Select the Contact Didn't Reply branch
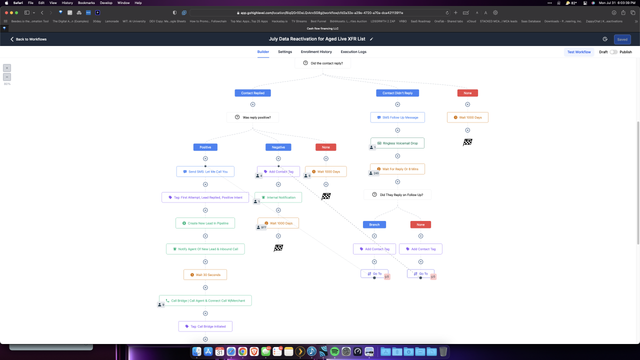The image size is (640, 360). pyautogui.click(x=397, y=93)
